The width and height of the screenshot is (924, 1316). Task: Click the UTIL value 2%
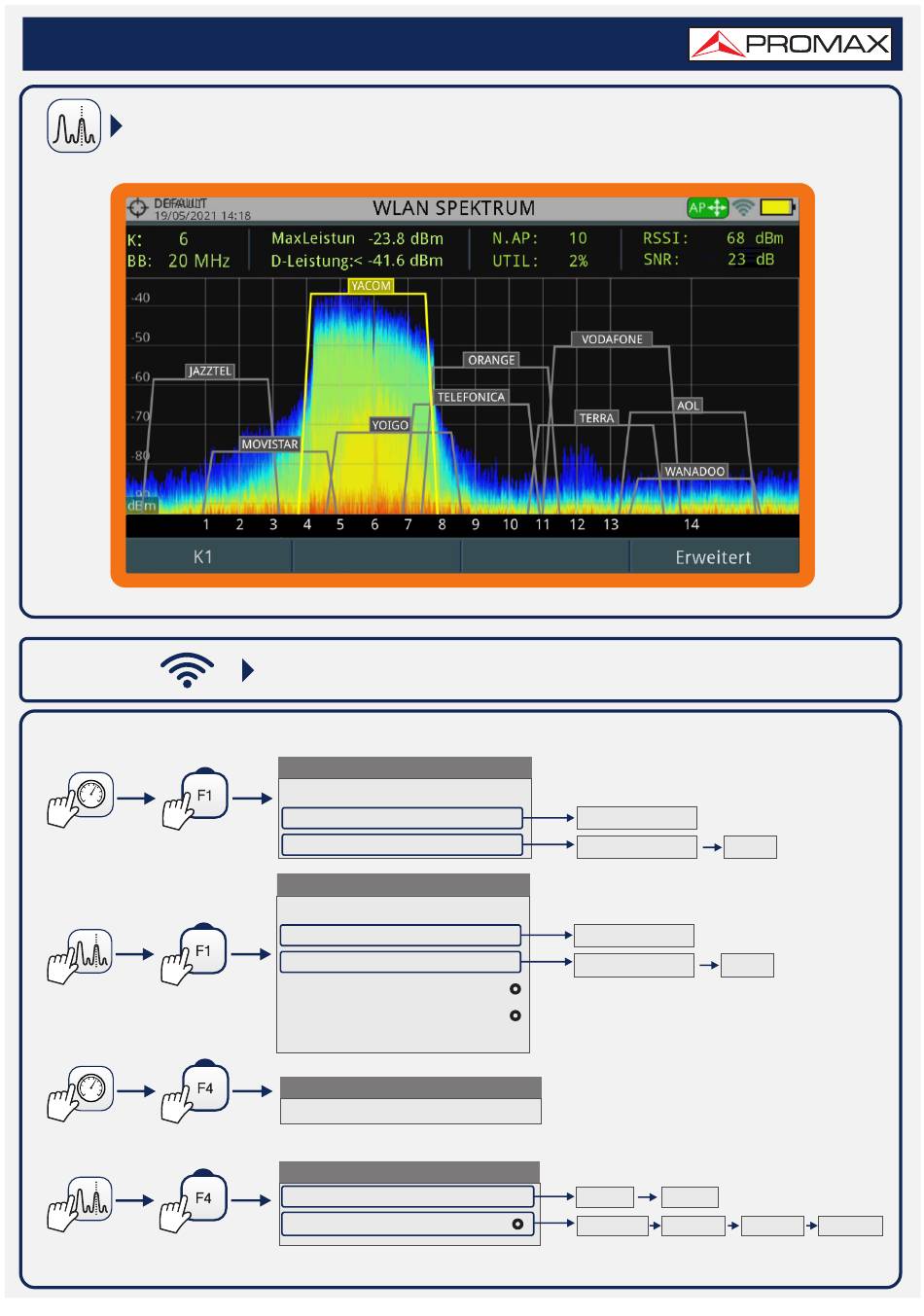[578, 261]
